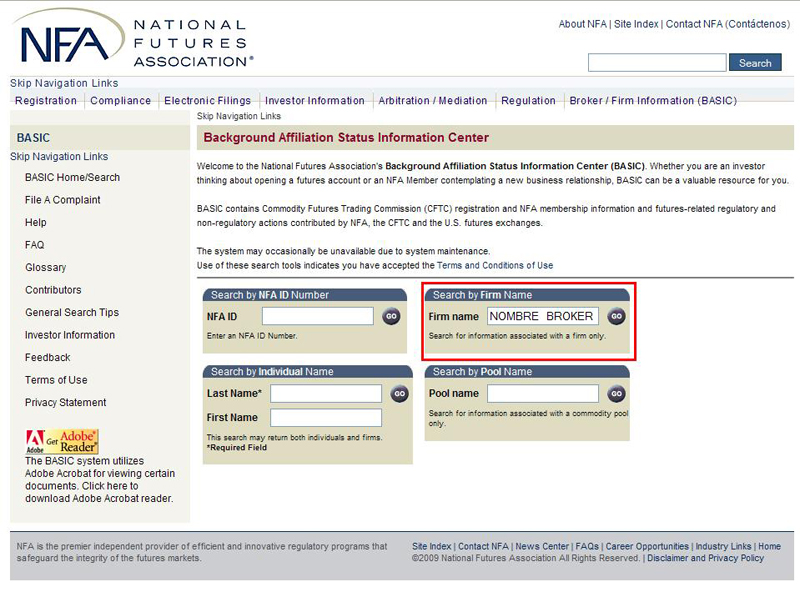Image resolution: width=800 pixels, height=592 pixels.
Task: Open the Compliance menu
Action: point(120,101)
